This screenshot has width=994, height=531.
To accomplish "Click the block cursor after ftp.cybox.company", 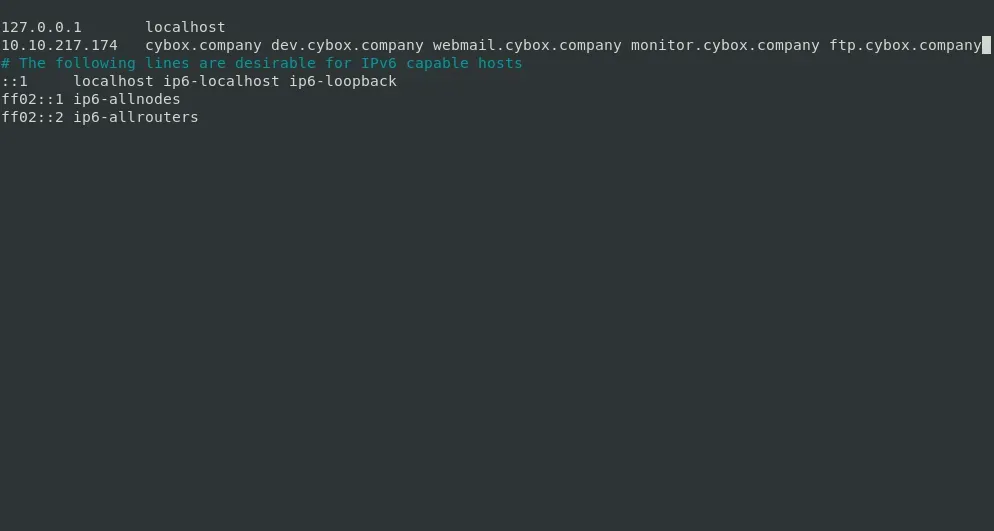I will (986, 45).
